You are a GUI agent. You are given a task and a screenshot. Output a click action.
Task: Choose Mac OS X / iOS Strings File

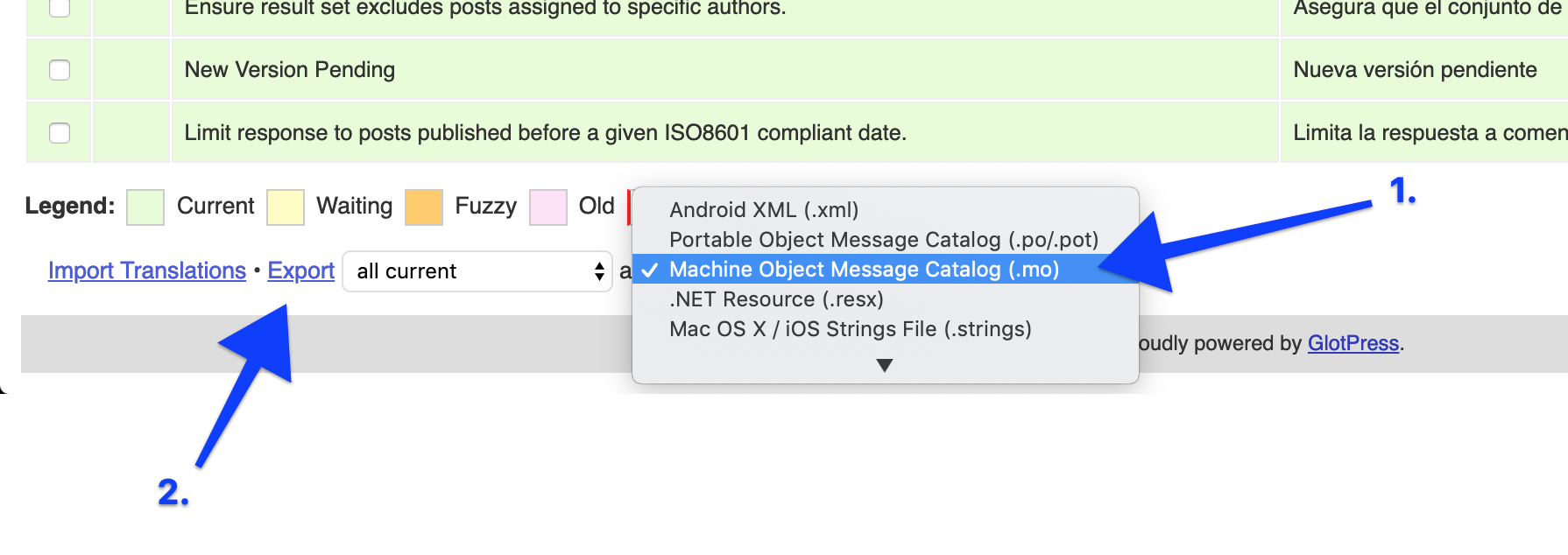(x=850, y=329)
